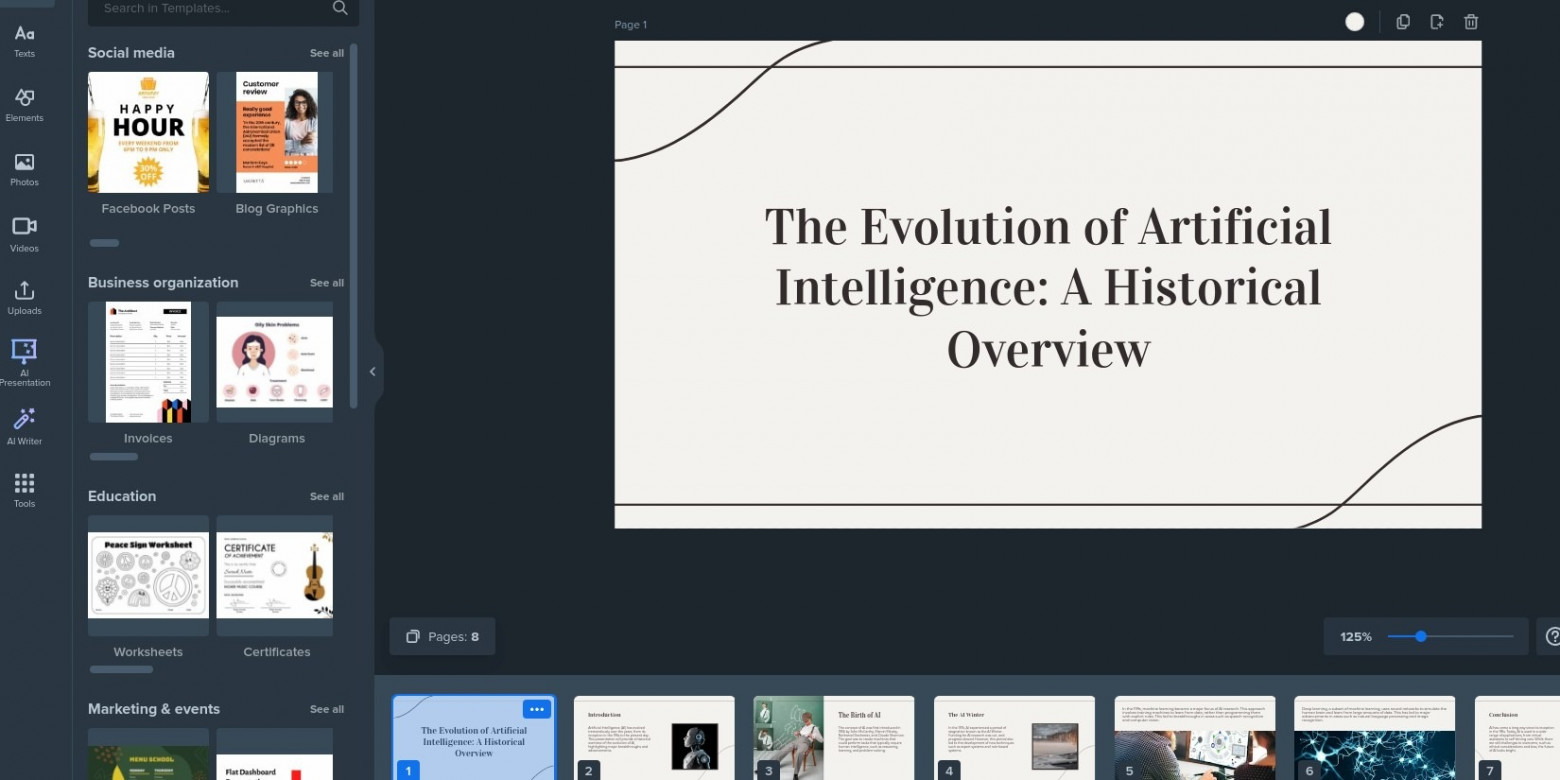Open the AI Writer tool
Viewport: 1560px width, 780px height.
point(24,426)
